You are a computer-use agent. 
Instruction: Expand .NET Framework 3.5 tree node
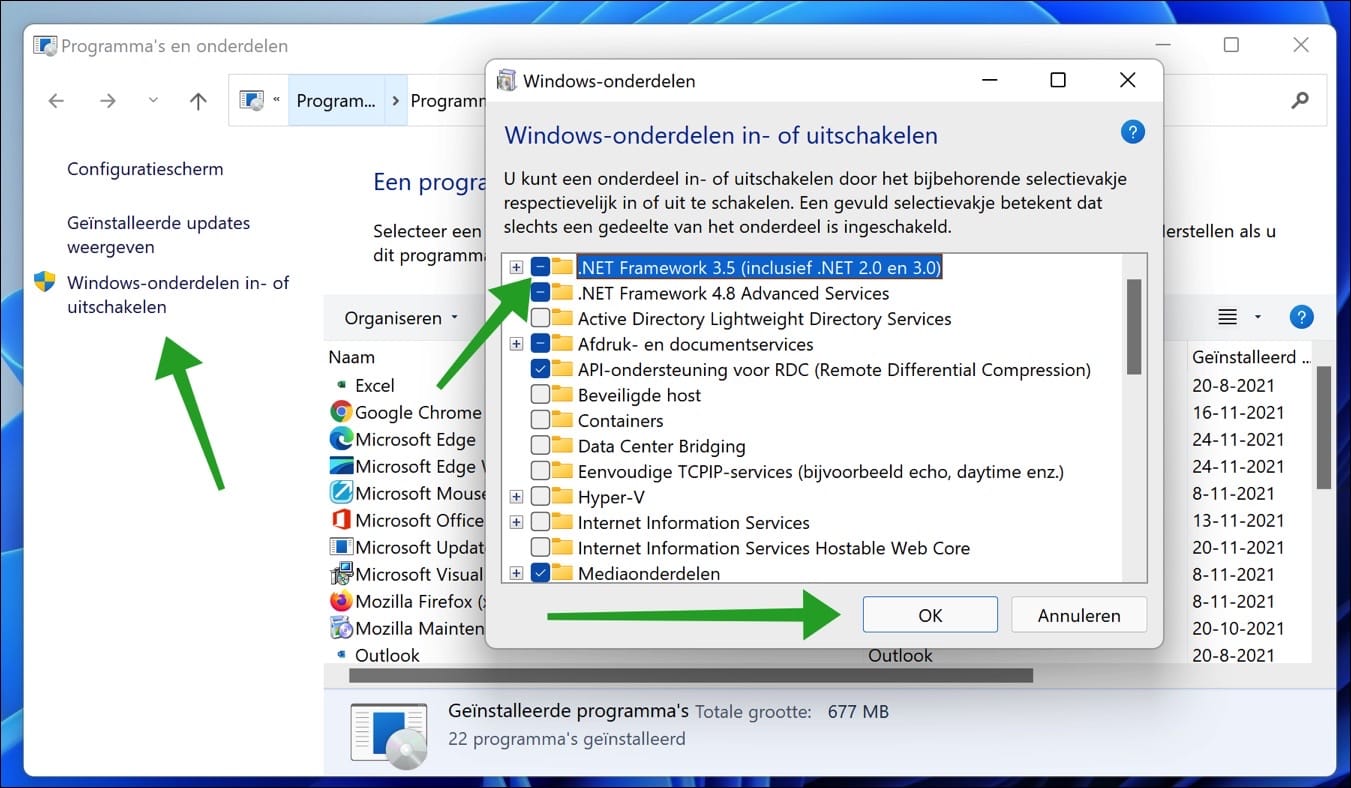pos(516,267)
